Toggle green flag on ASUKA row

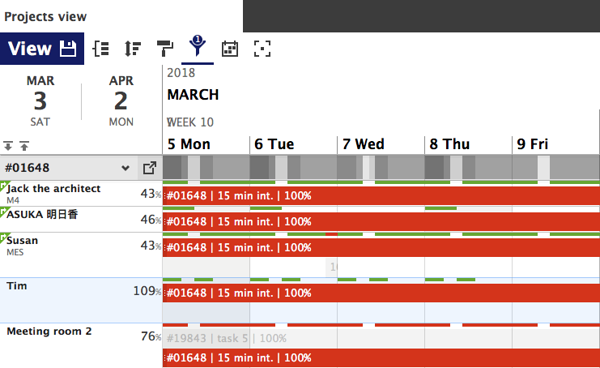pyautogui.click(x=4, y=211)
